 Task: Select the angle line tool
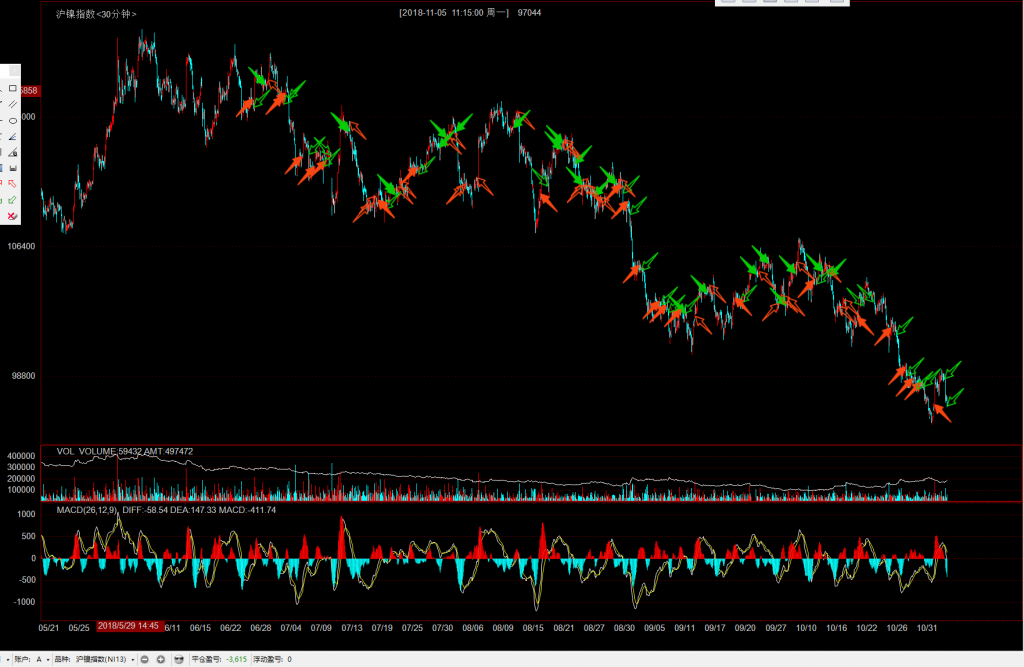coord(12,136)
